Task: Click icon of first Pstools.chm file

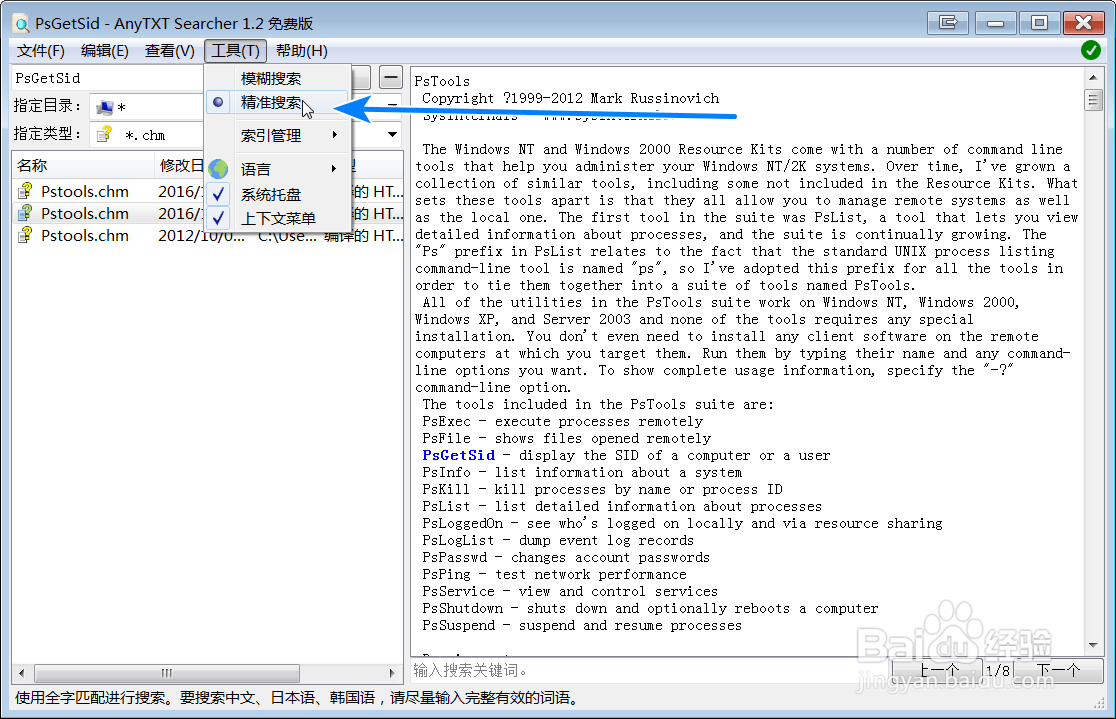Action: pos(26,191)
